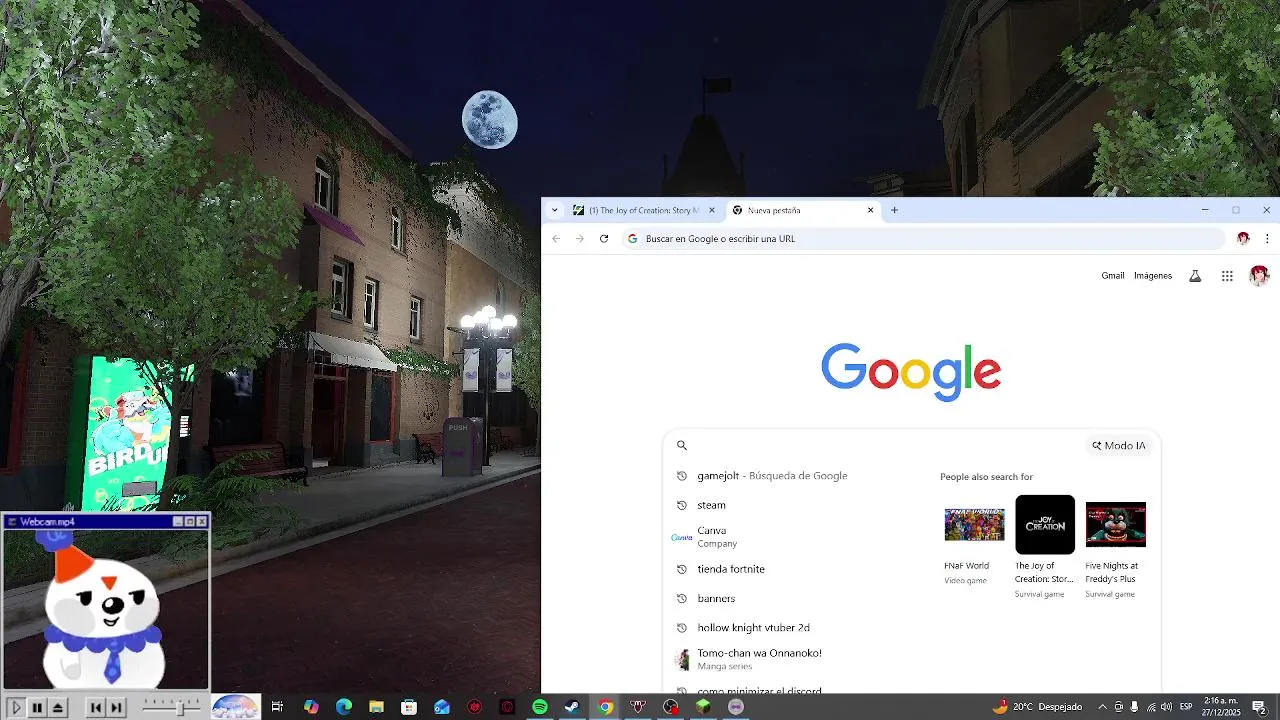Open File Explorer from the taskbar
This screenshot has width=1280, height=720.
[376, 707]
